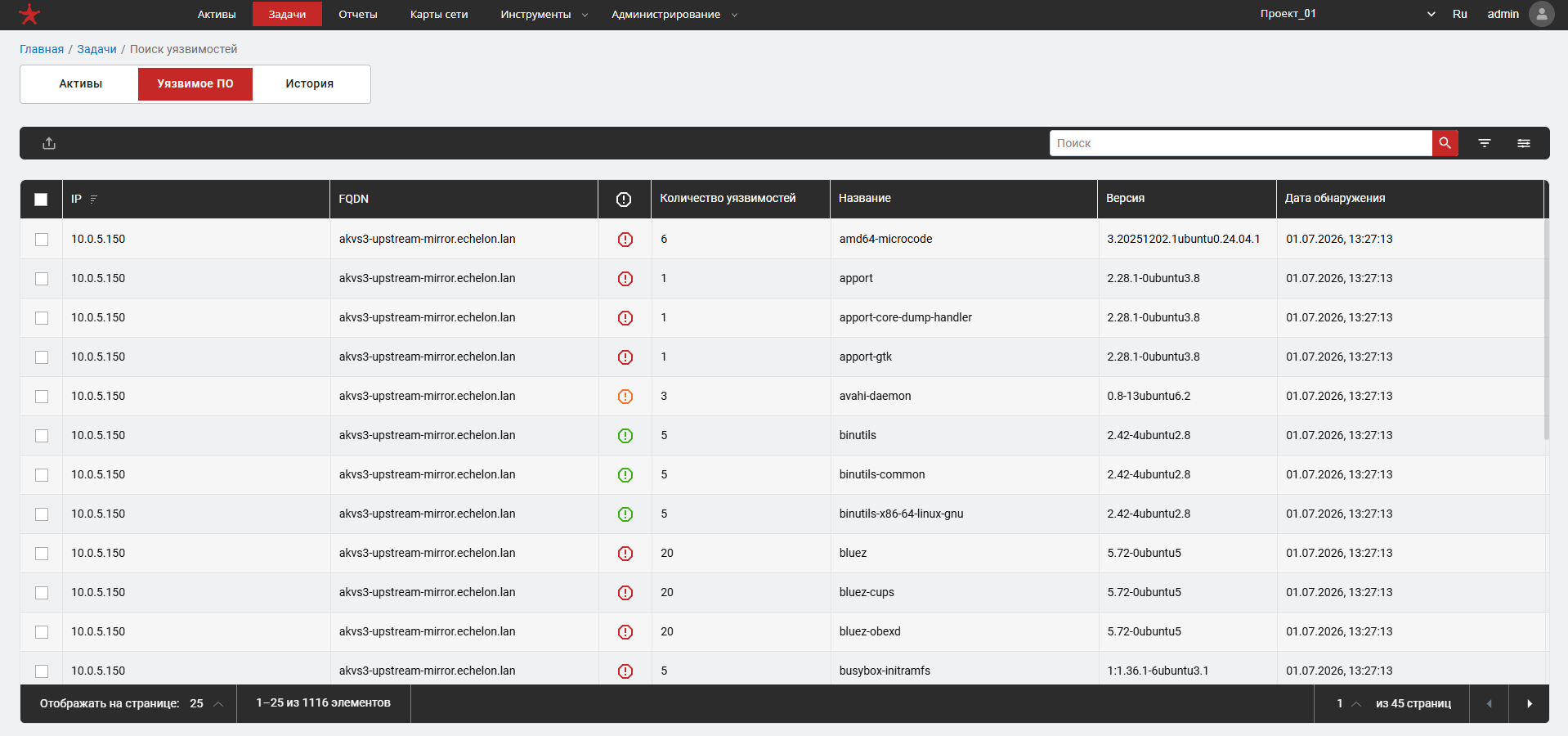Screen dimensions: 1568x736
Task: Click green severity icon for binutils-common
Action: pos(625,475)
